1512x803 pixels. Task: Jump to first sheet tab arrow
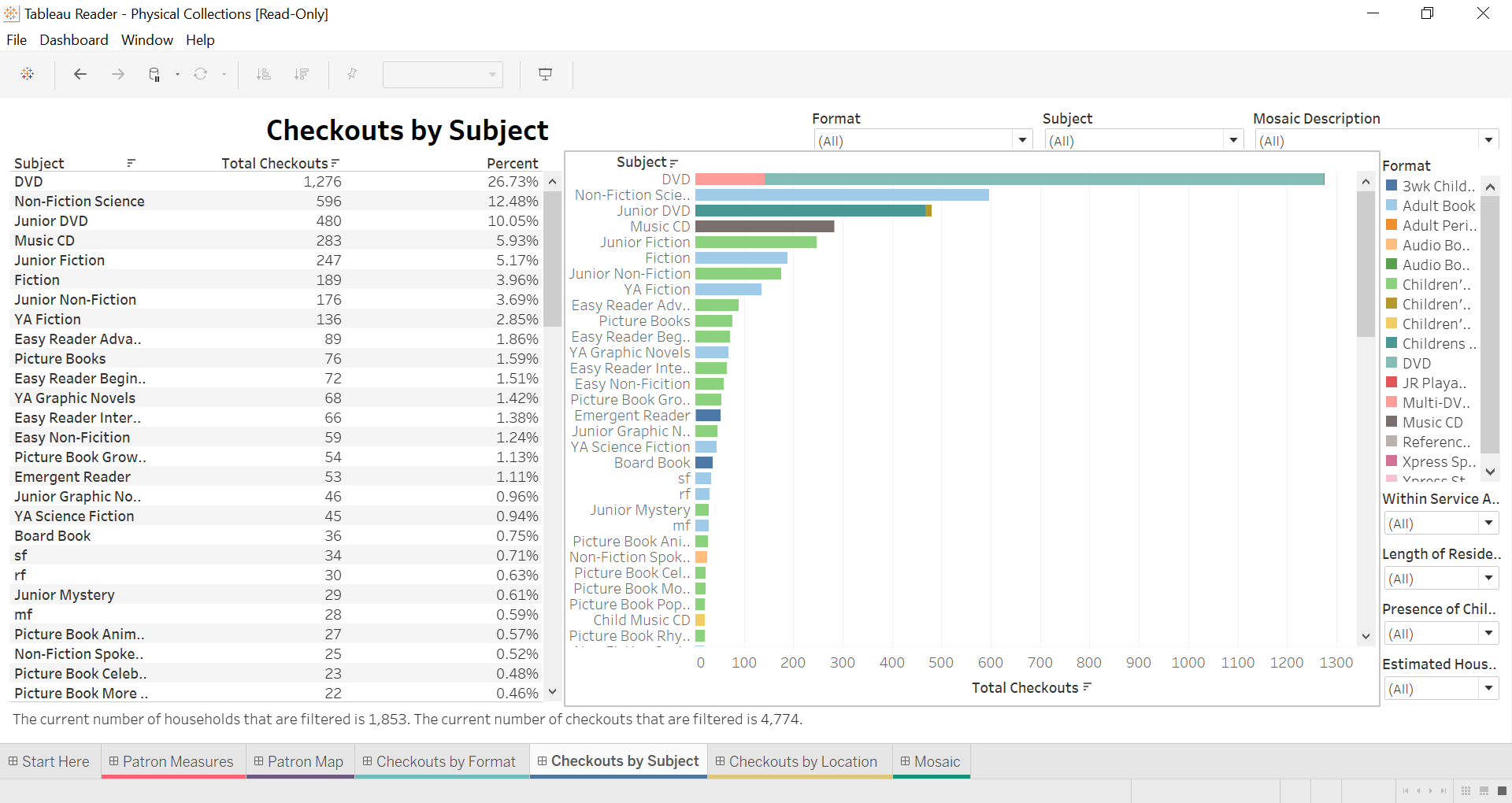click(x=1406, y=791)
